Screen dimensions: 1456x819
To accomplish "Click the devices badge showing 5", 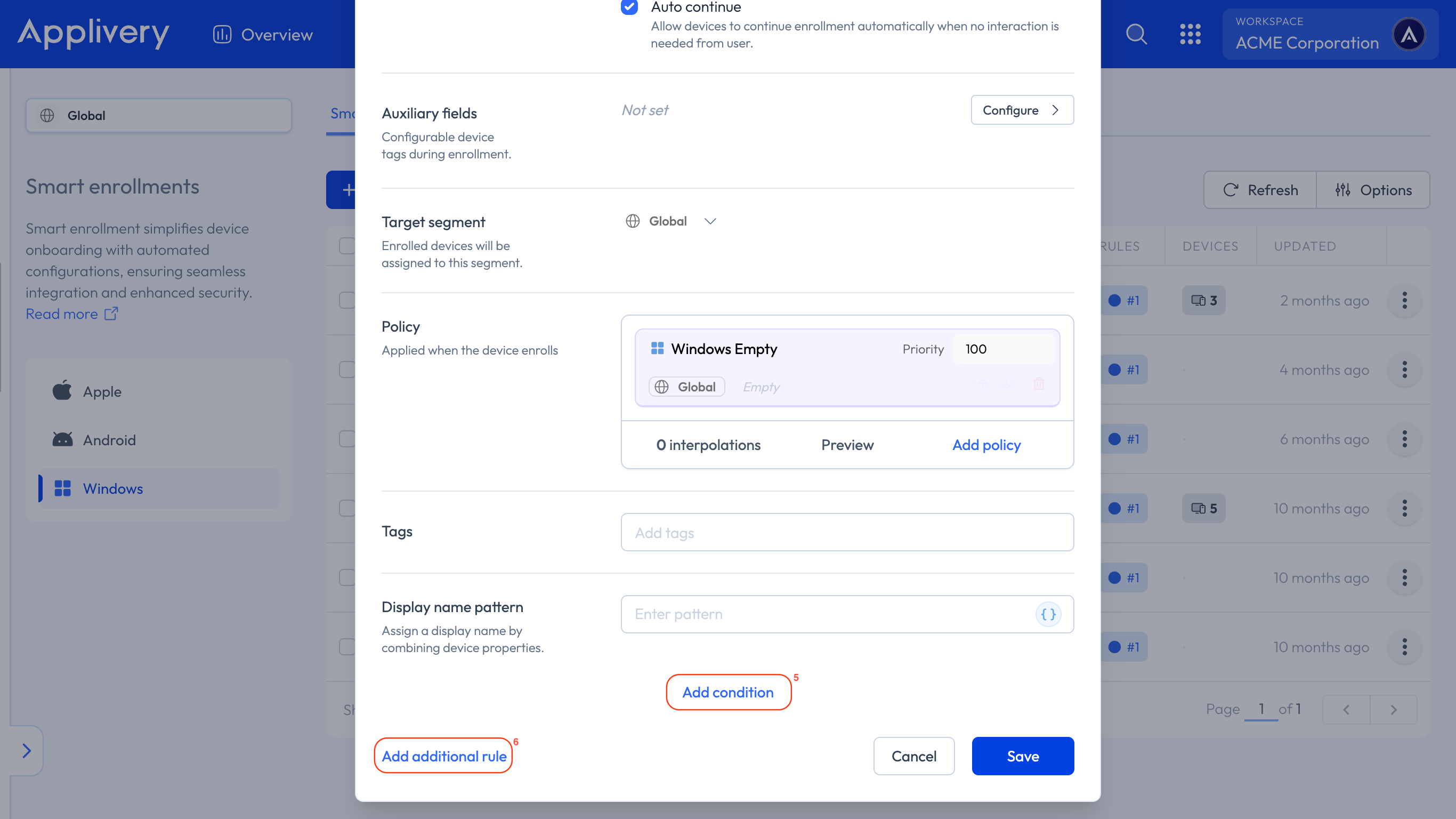I will point(1203,509).
